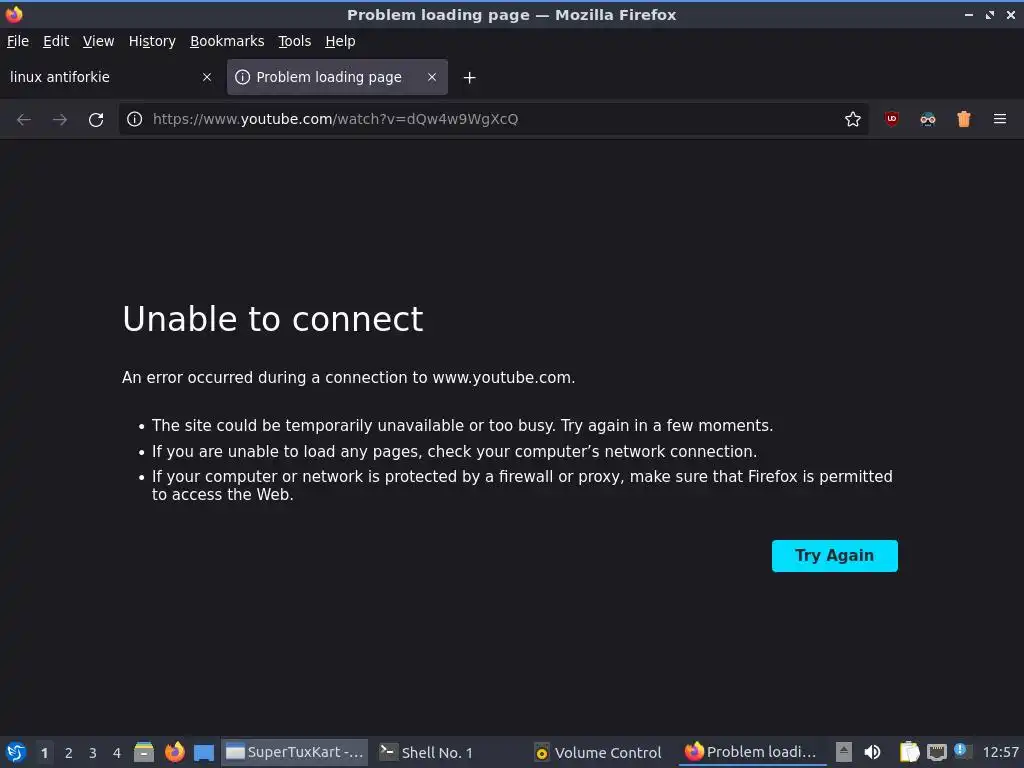Open a new tab with plus button
The image size is (1024, 768).
(469, 78)
